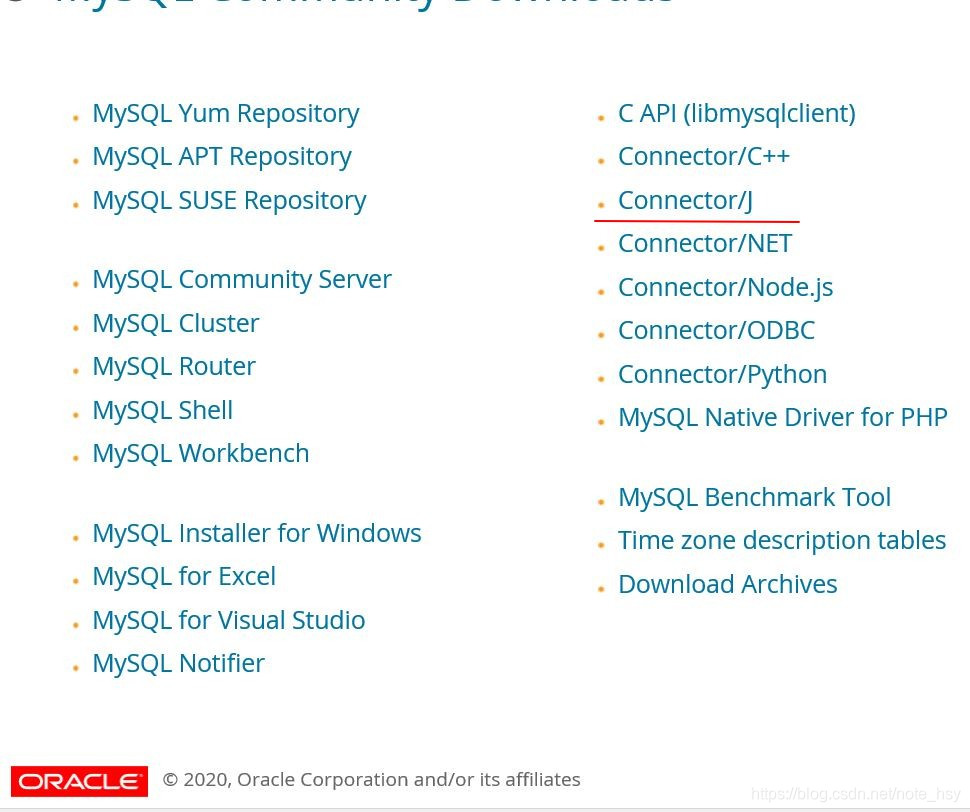Open the C API (libmysqlclient) link
The image size is (970, 812).
click(737, 114)
